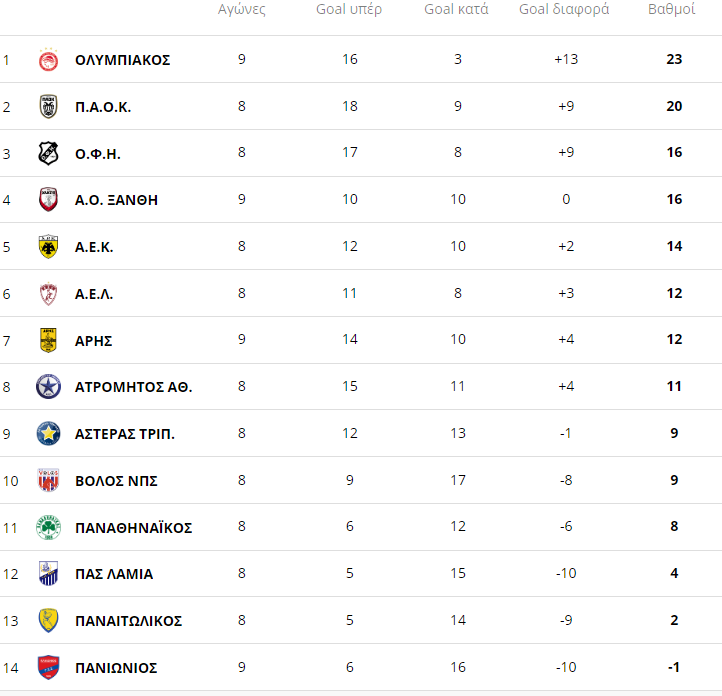
Task: Click the Α.Ε.Λ. team crest
Action: point(48,294)
